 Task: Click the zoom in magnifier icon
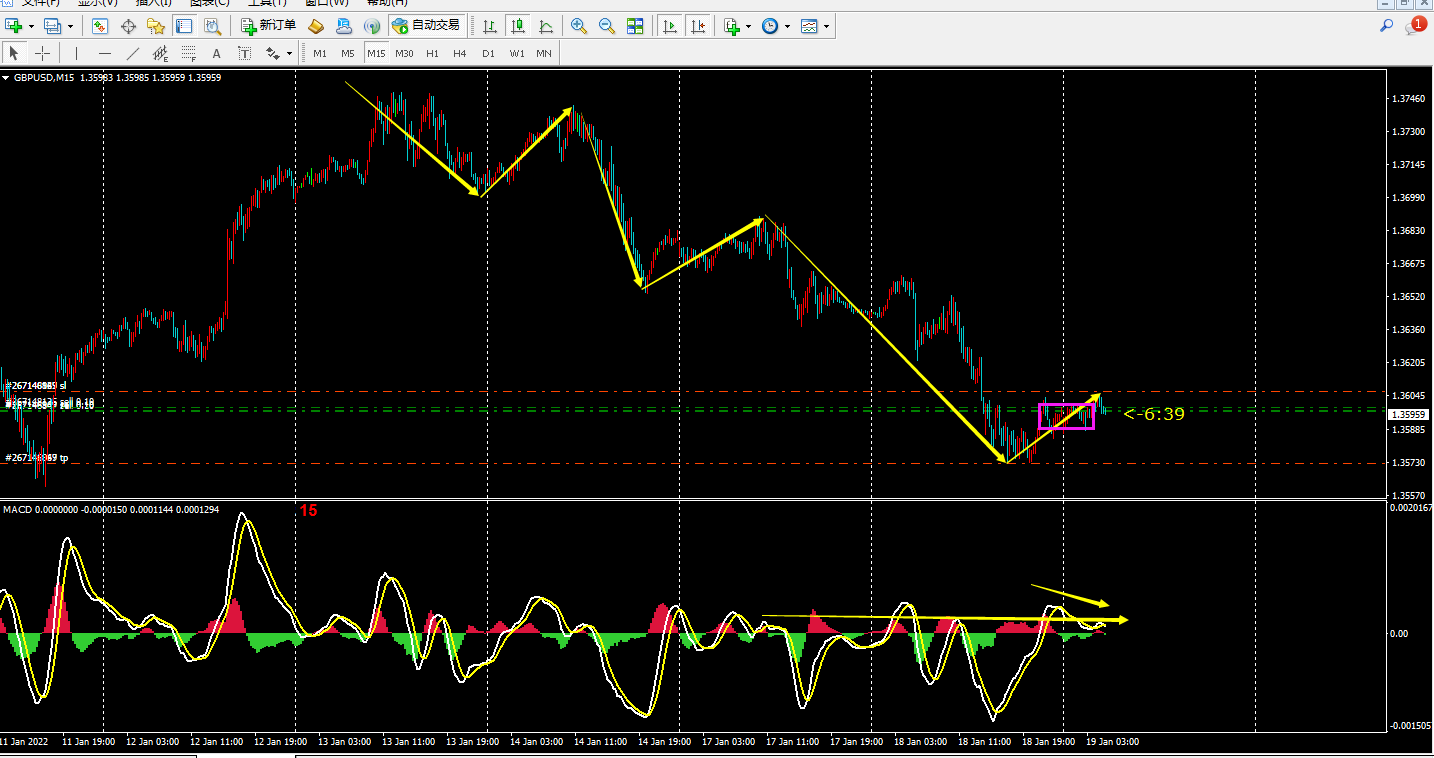(x=579, y=26)
